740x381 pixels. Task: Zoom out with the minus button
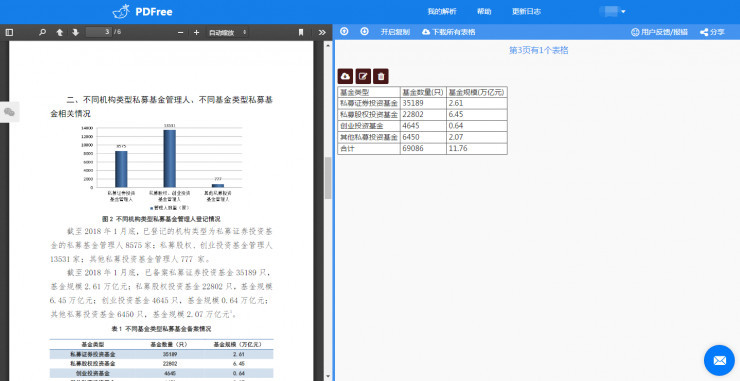(180, 33)
